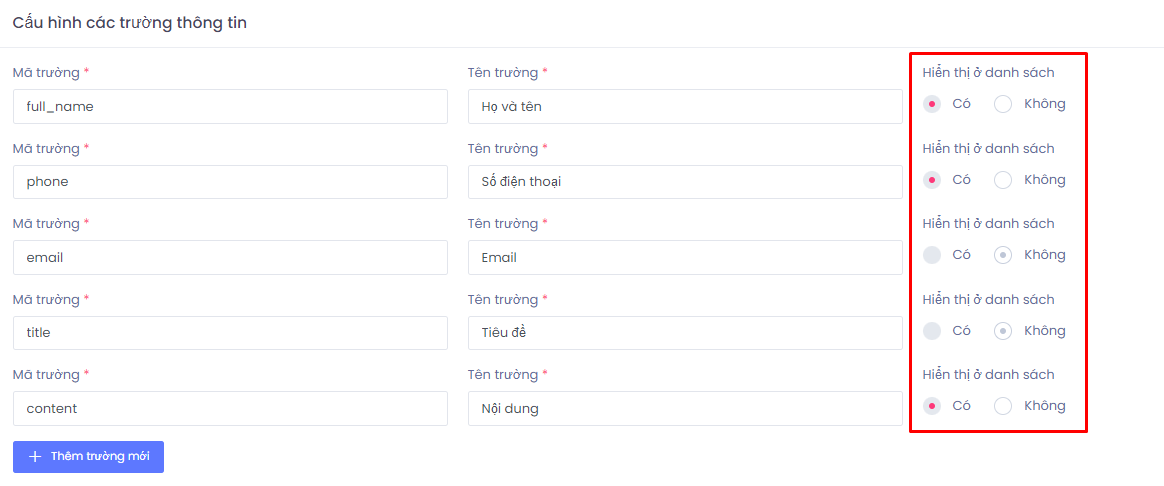Select Không radio for email field

pyautogui.click(x=1003, y=255)
